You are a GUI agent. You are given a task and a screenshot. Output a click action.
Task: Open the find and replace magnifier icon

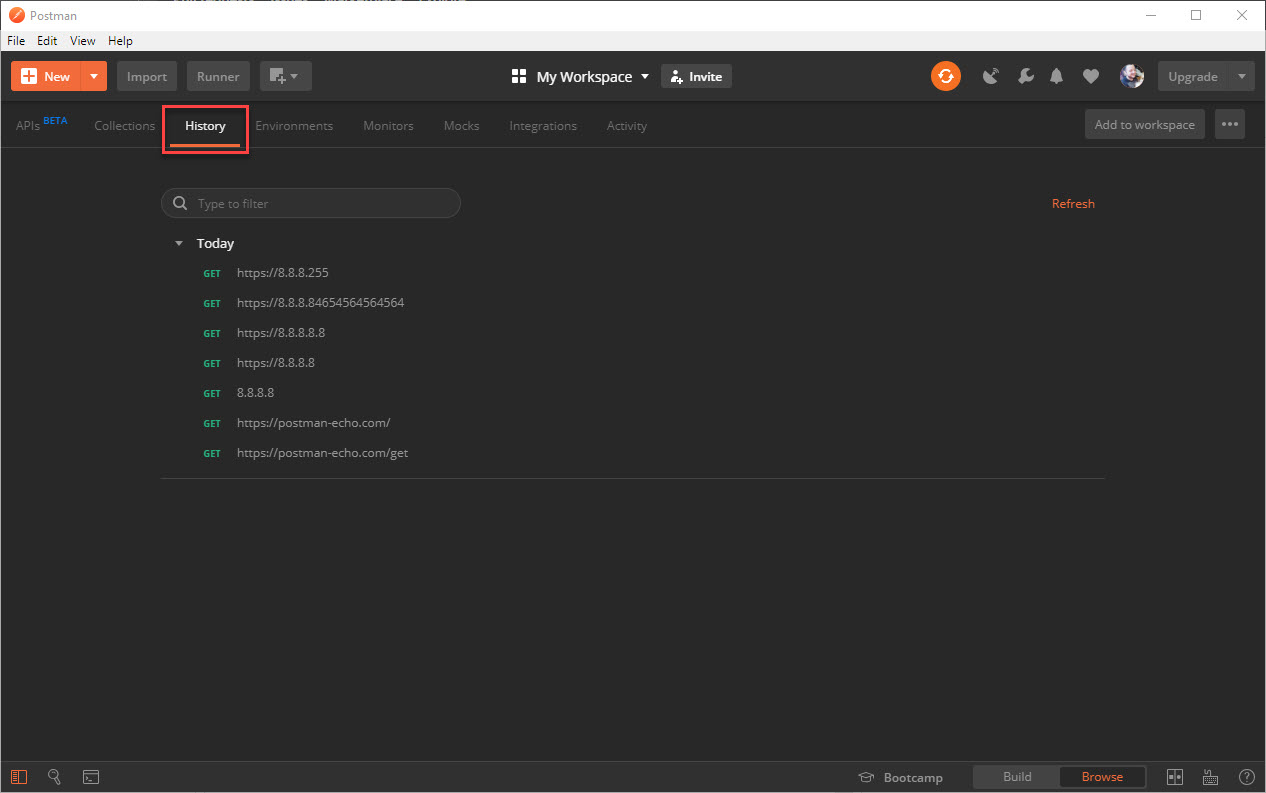[x=55, y=776]
